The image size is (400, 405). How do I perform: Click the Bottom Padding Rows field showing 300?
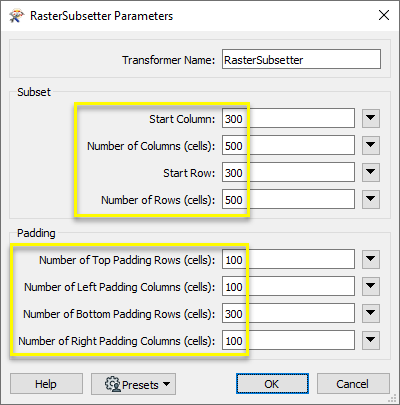pyautogui.click(x=288, y=313)
